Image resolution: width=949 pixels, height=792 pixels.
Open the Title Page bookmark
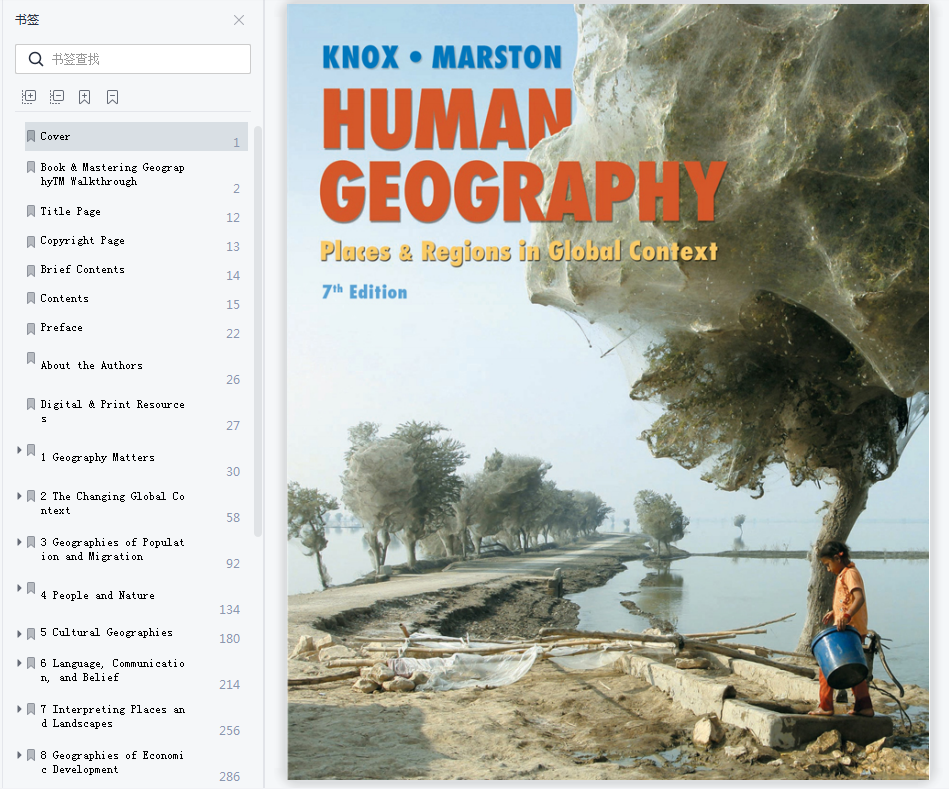click(x=71, y=211)
